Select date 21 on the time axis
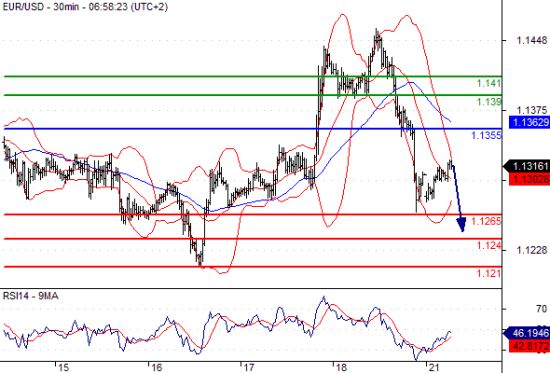 coord(434,368)
